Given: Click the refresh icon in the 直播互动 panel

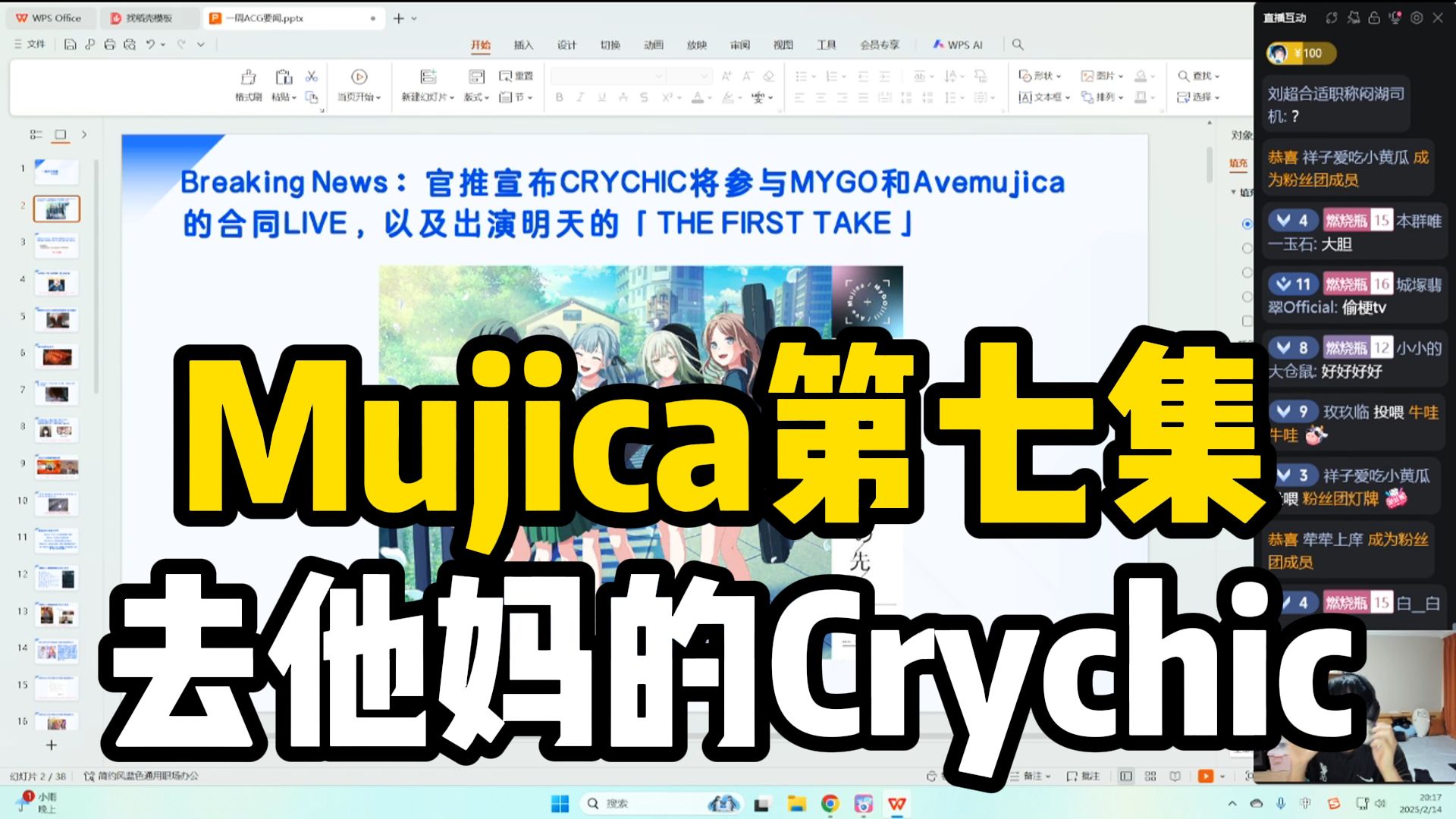Looking at the screenshot, I should [1332, 17].
